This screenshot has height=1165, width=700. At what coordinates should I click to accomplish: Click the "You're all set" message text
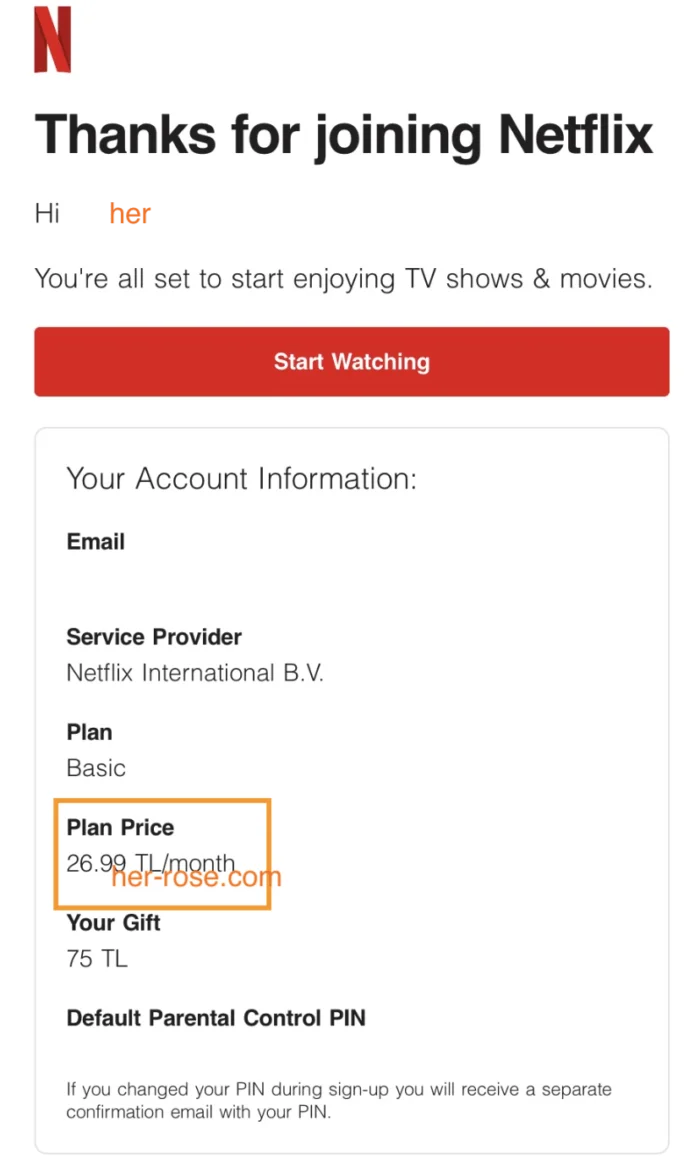[343, 278]
